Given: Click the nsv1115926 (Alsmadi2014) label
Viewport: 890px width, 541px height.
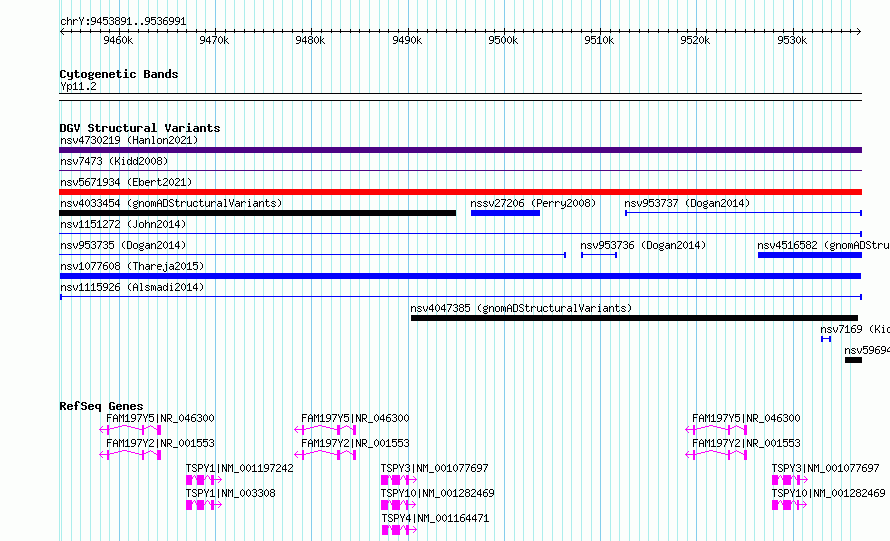Looking at the screenshot, I should (x=132, y=287).
